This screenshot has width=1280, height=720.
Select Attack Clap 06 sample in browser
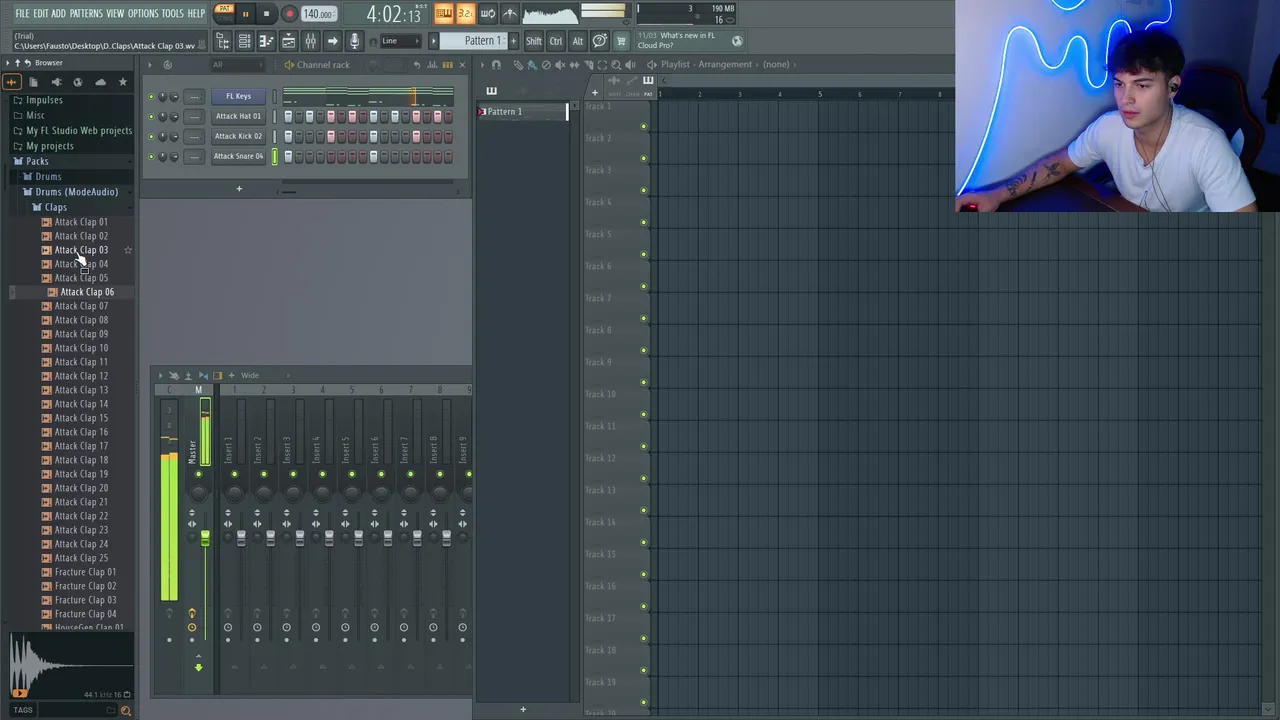tap(87, 292)
